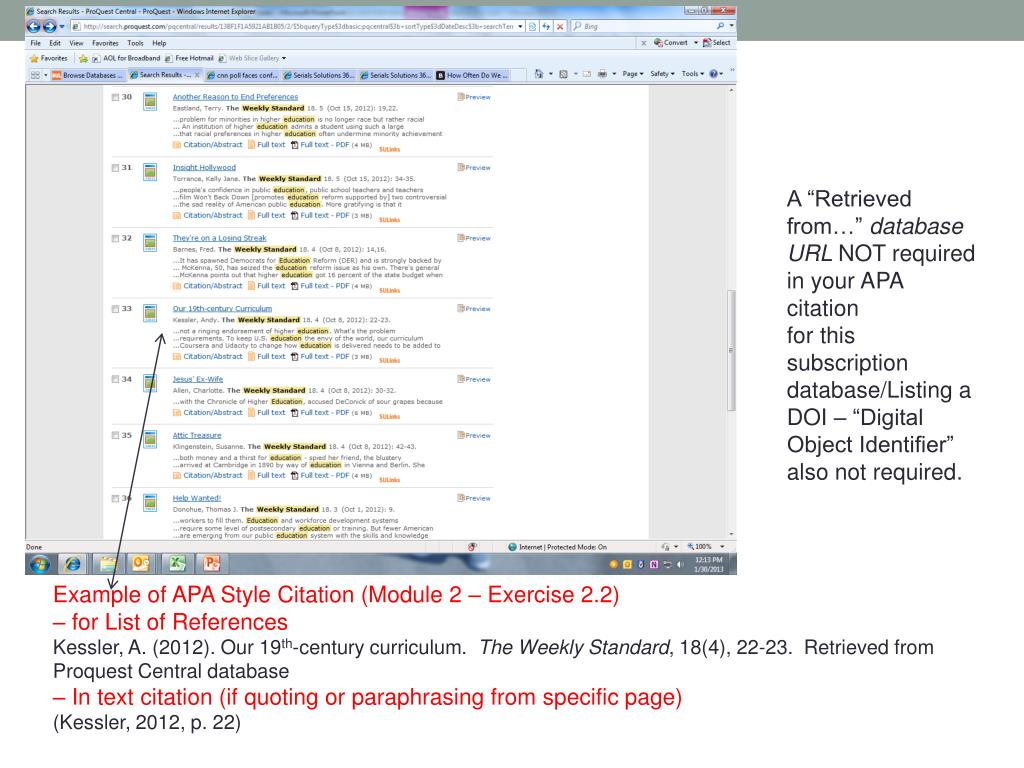Check the box for result 32
Screen dimensions: 1024x768
coord(116,238)
